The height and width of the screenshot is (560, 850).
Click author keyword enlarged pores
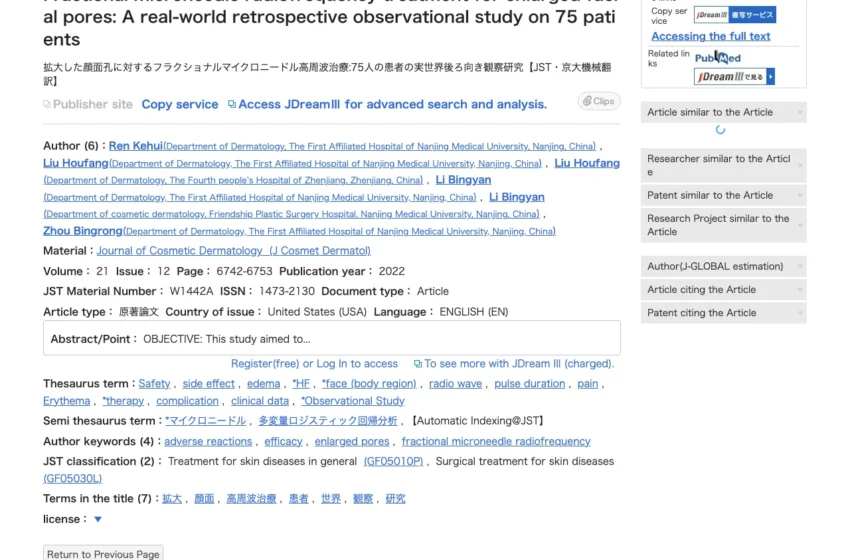(352, 441)
